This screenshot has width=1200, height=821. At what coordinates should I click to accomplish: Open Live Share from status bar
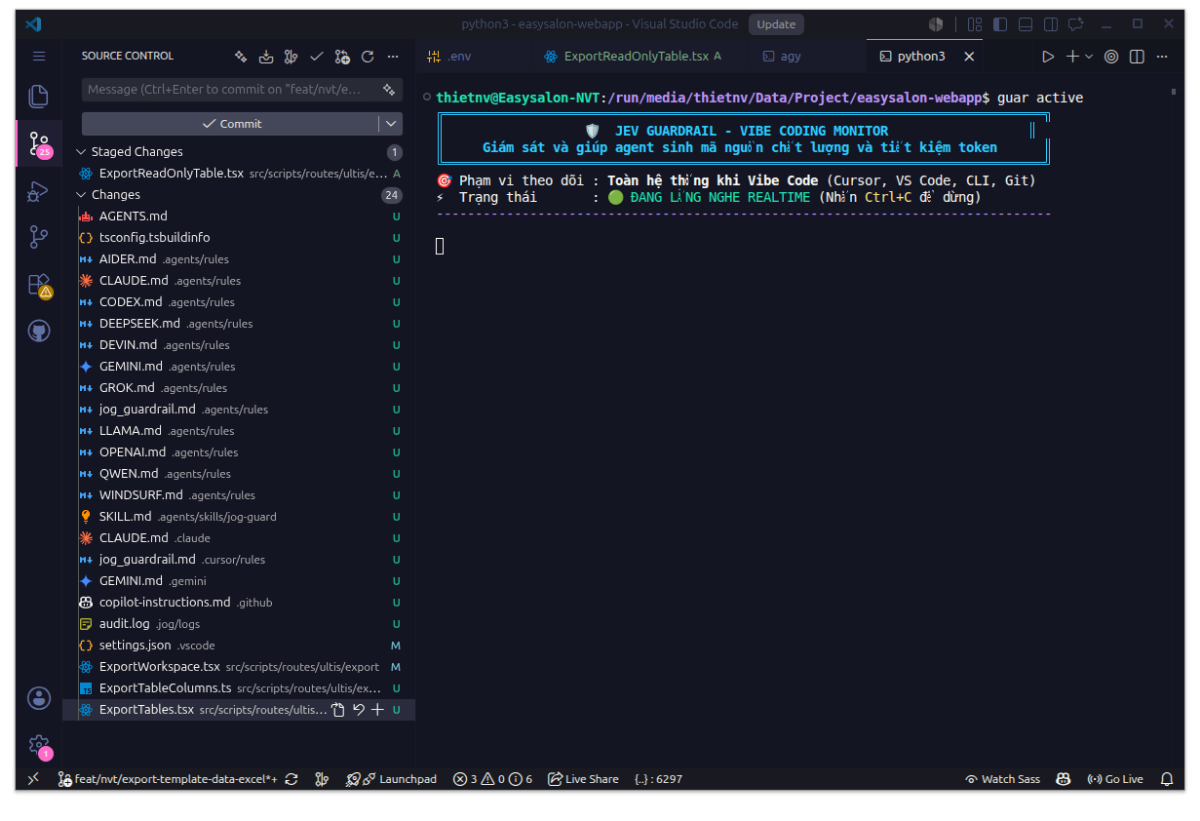(x=583, y=779)
